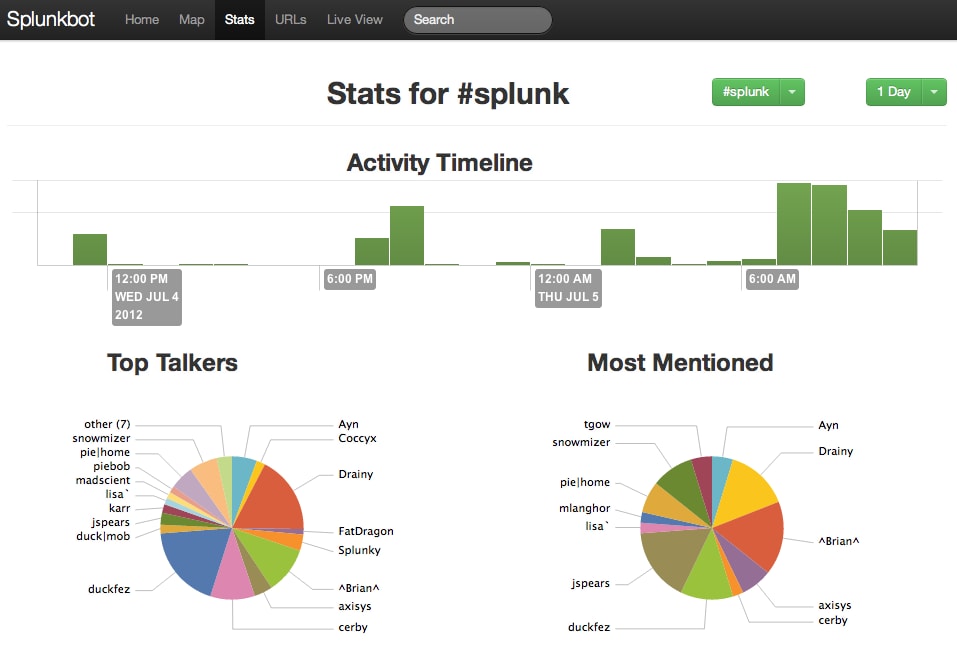Expand the #splunk channel dropdown arrow
Image resolution: width=957 pixels, height=655 pixels.
click(x=792, y=92)
